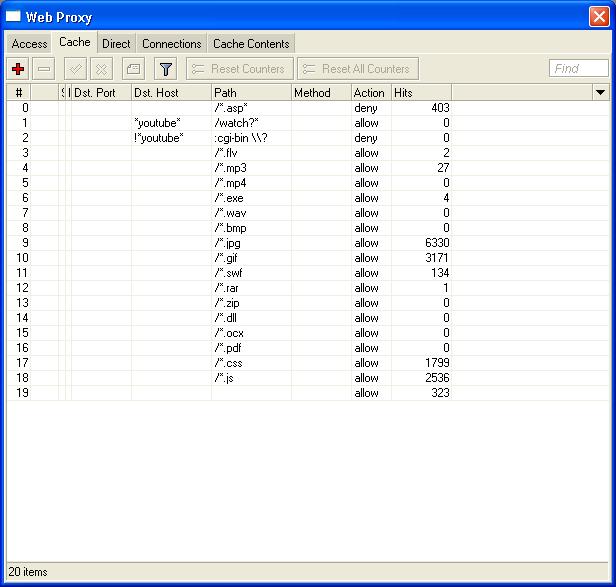Viewport: 616px width, 587px height.
Task: Select the /*.gif rule row
Action: click(308, 258)
